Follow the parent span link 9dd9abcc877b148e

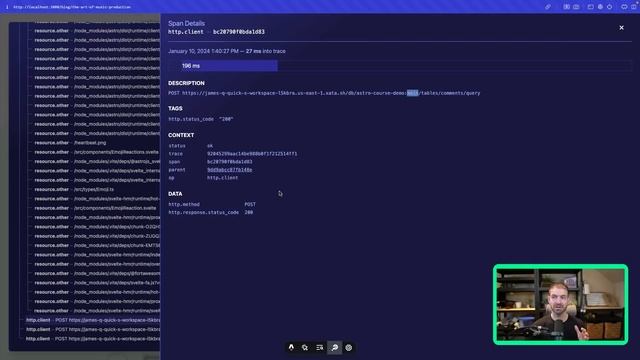(229, 170)
